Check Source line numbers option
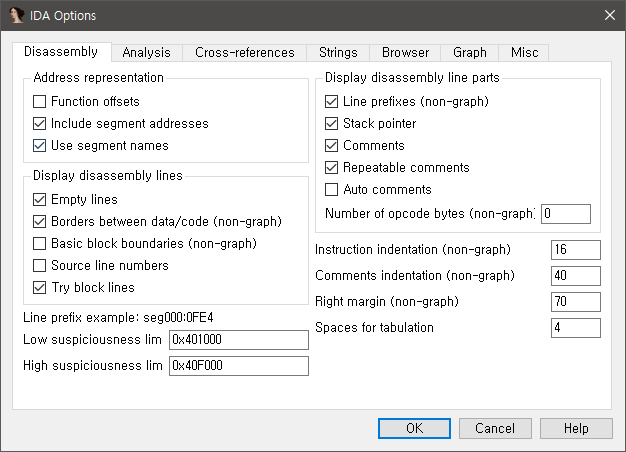The width and height of the screenshot is (626, 452). coord(39,266)
